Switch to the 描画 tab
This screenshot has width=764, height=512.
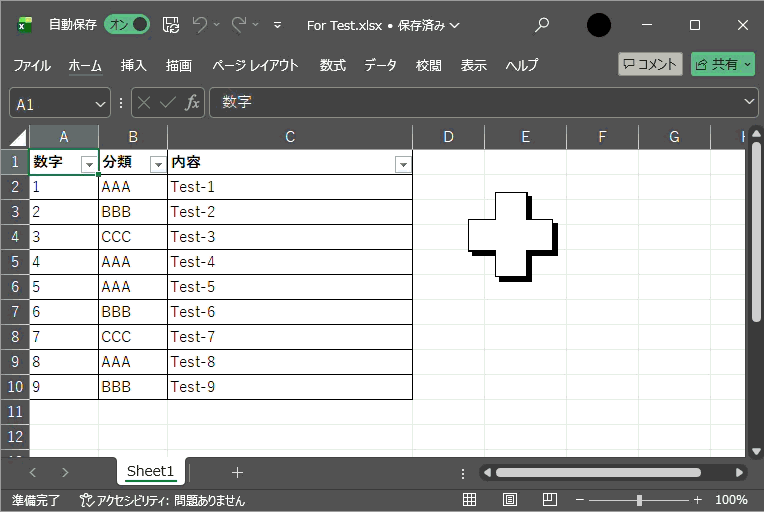(178, 65)
